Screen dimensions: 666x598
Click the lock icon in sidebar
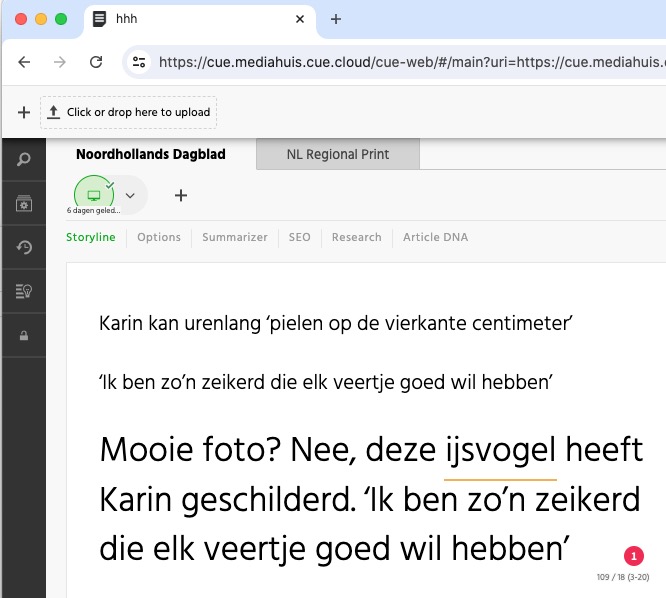[24, 336]
